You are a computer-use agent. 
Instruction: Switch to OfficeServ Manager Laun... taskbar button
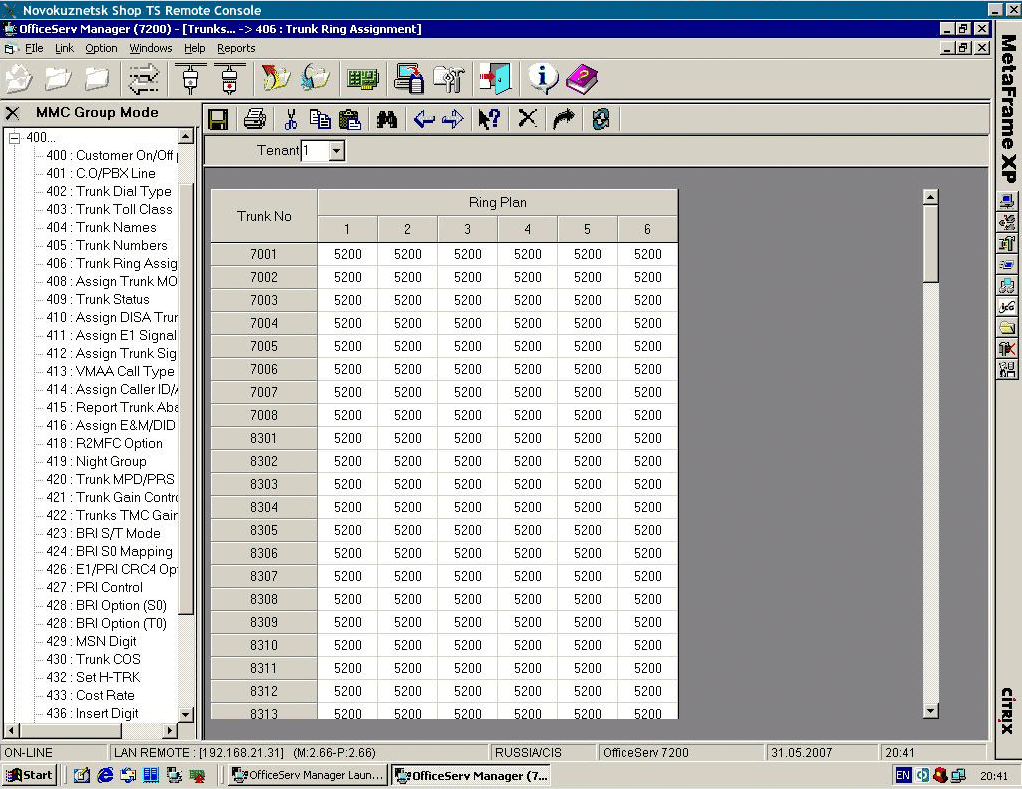(309, 775)
